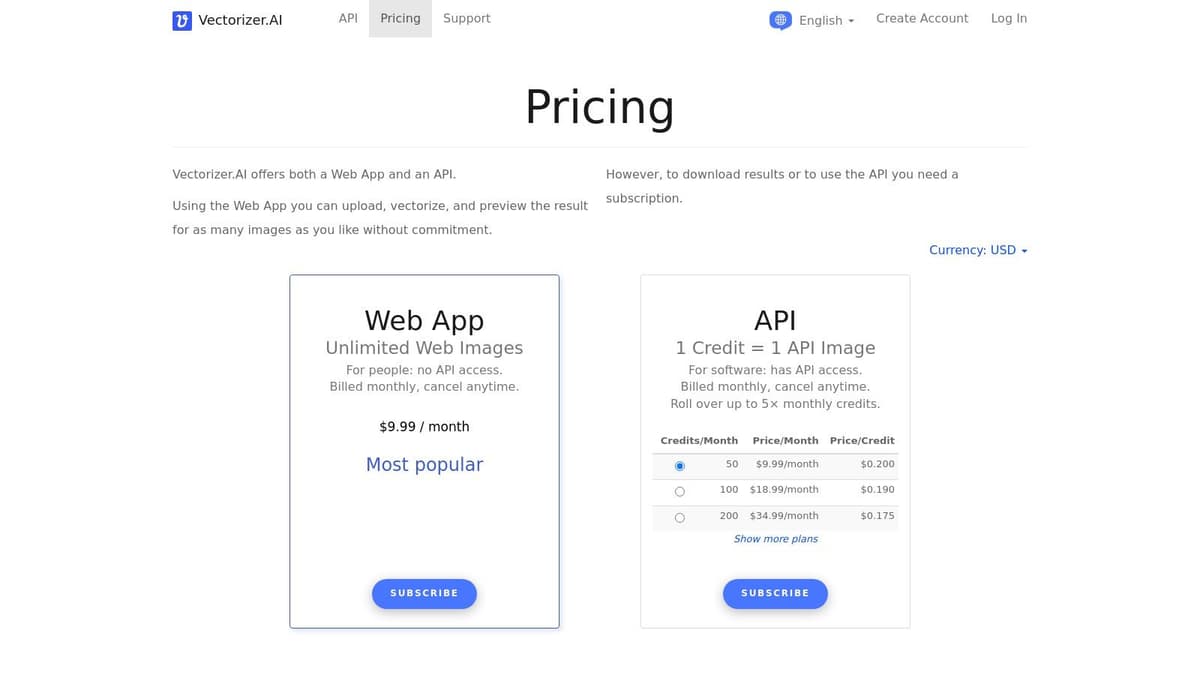
Task: Choose the 200 credits/month radio option
Action: 680,517
